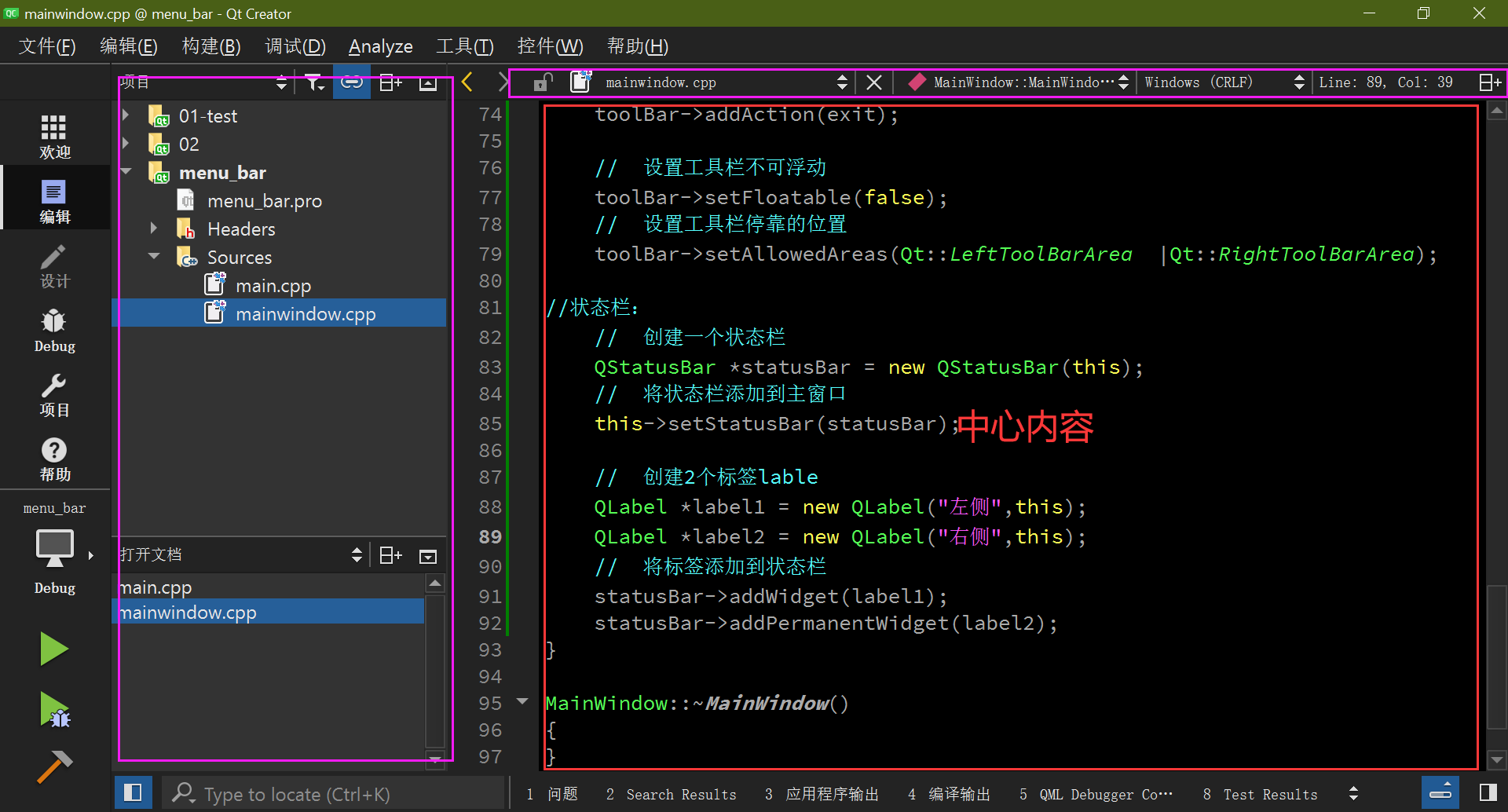Split the editor view
The width and height of the screenshot is (1508, 812).
pyautogui.click(x=1490, y=82)
